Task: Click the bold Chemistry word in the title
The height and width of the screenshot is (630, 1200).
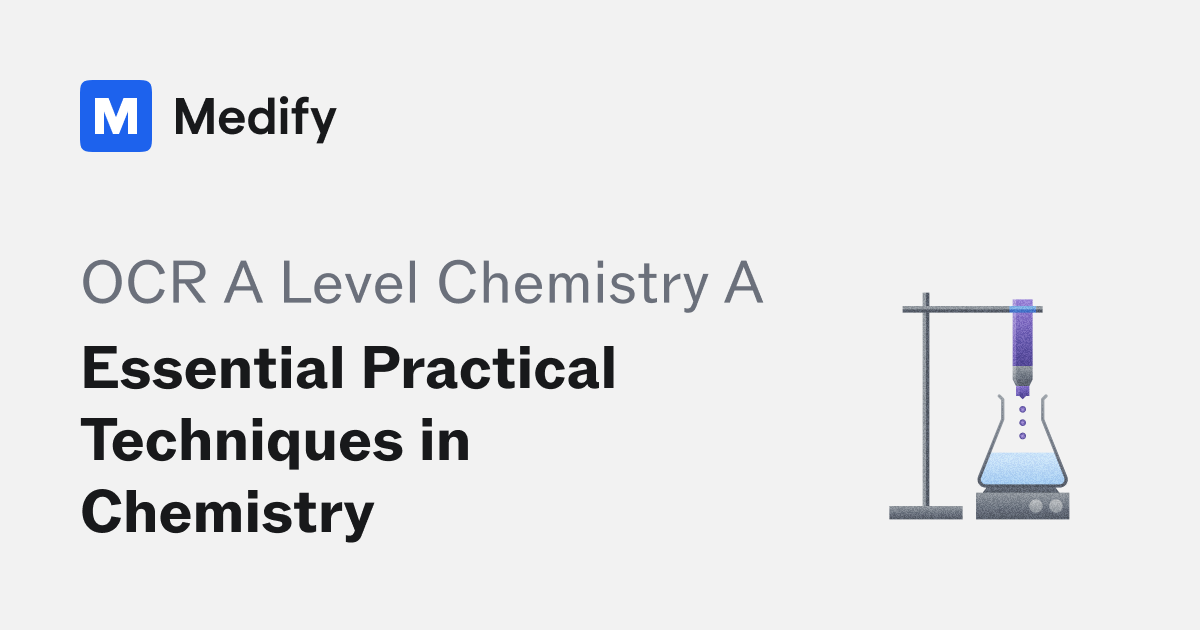Action: coord(228,513)
